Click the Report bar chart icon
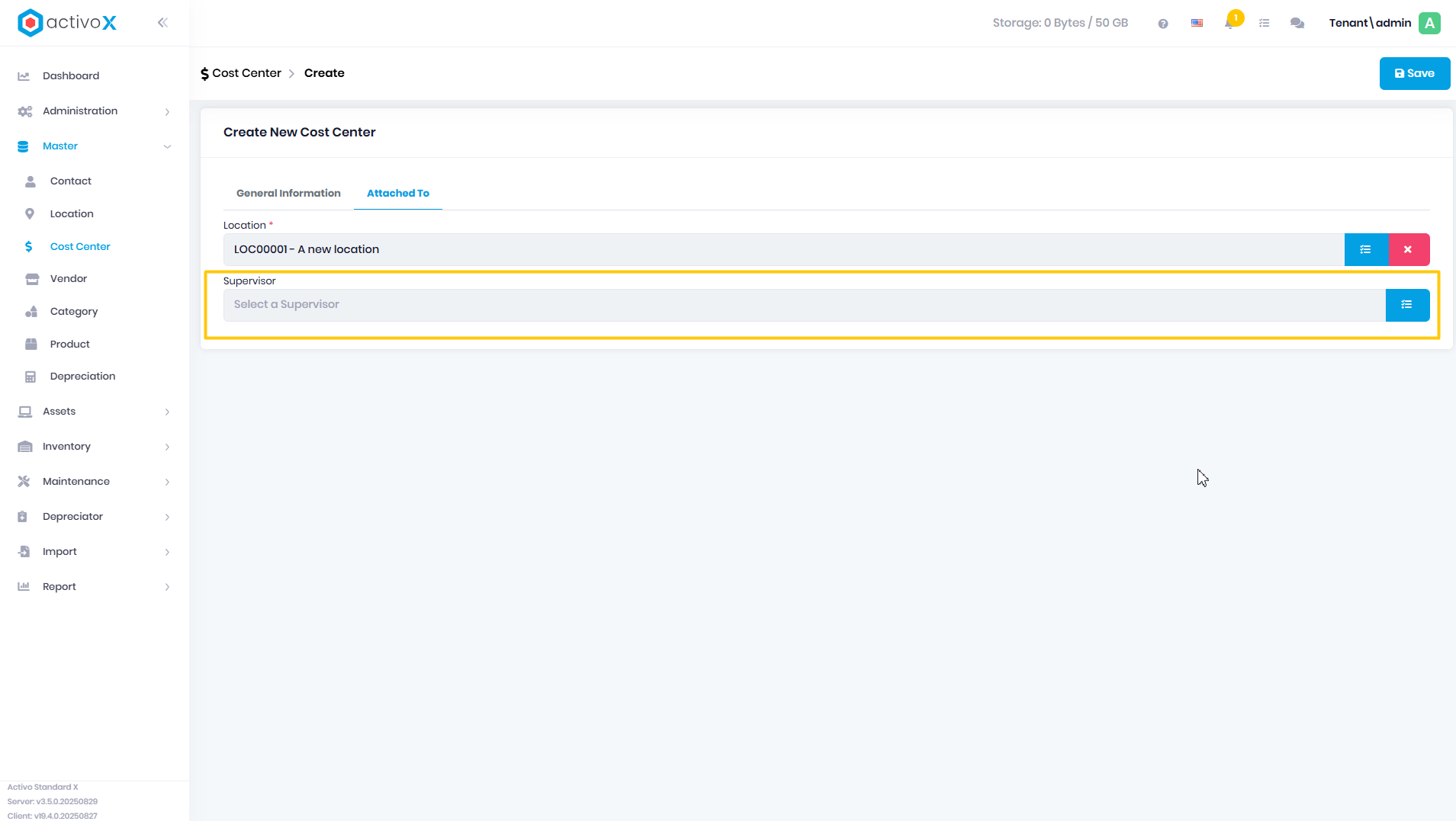 click(24, 587)
